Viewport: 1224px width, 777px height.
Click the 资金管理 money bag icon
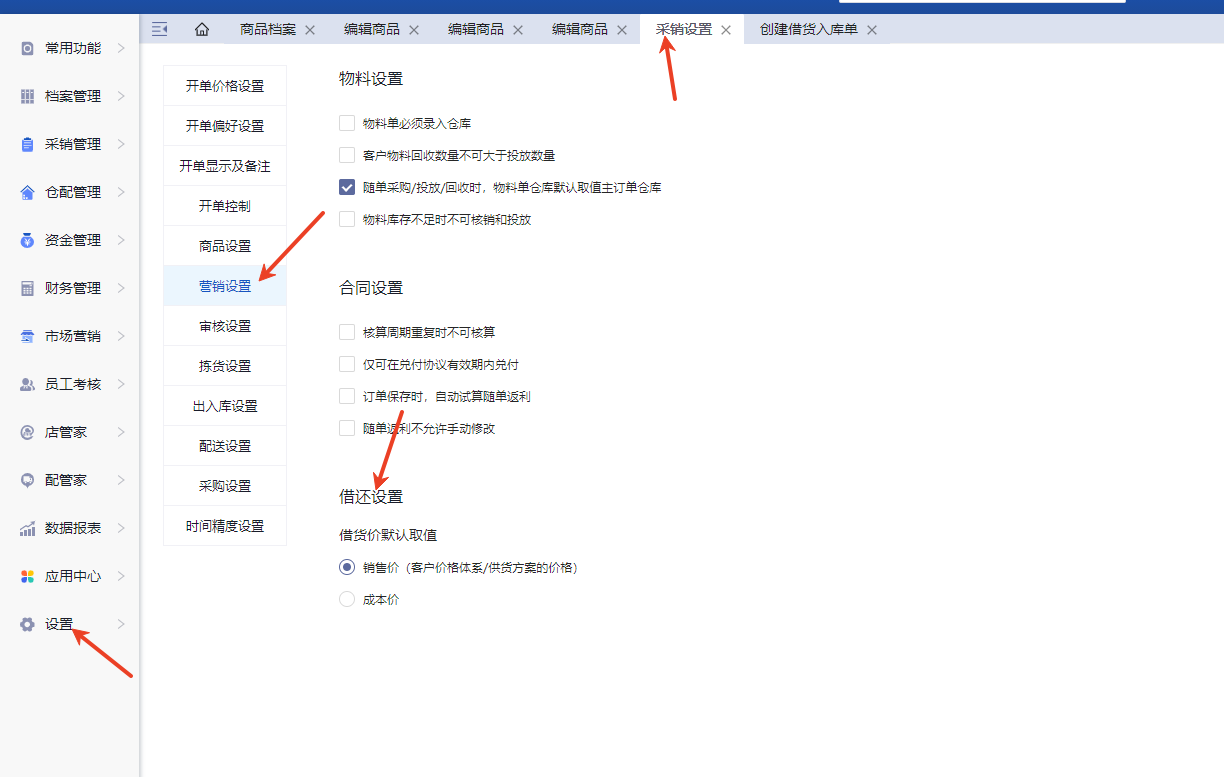click(x=28, y=240)
